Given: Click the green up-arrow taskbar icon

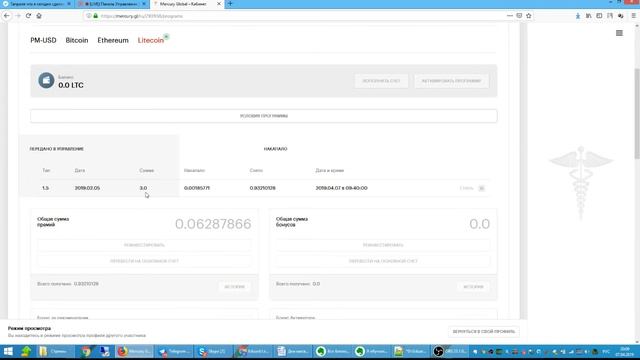Looking at the screenshot, I should click(26, 351).
